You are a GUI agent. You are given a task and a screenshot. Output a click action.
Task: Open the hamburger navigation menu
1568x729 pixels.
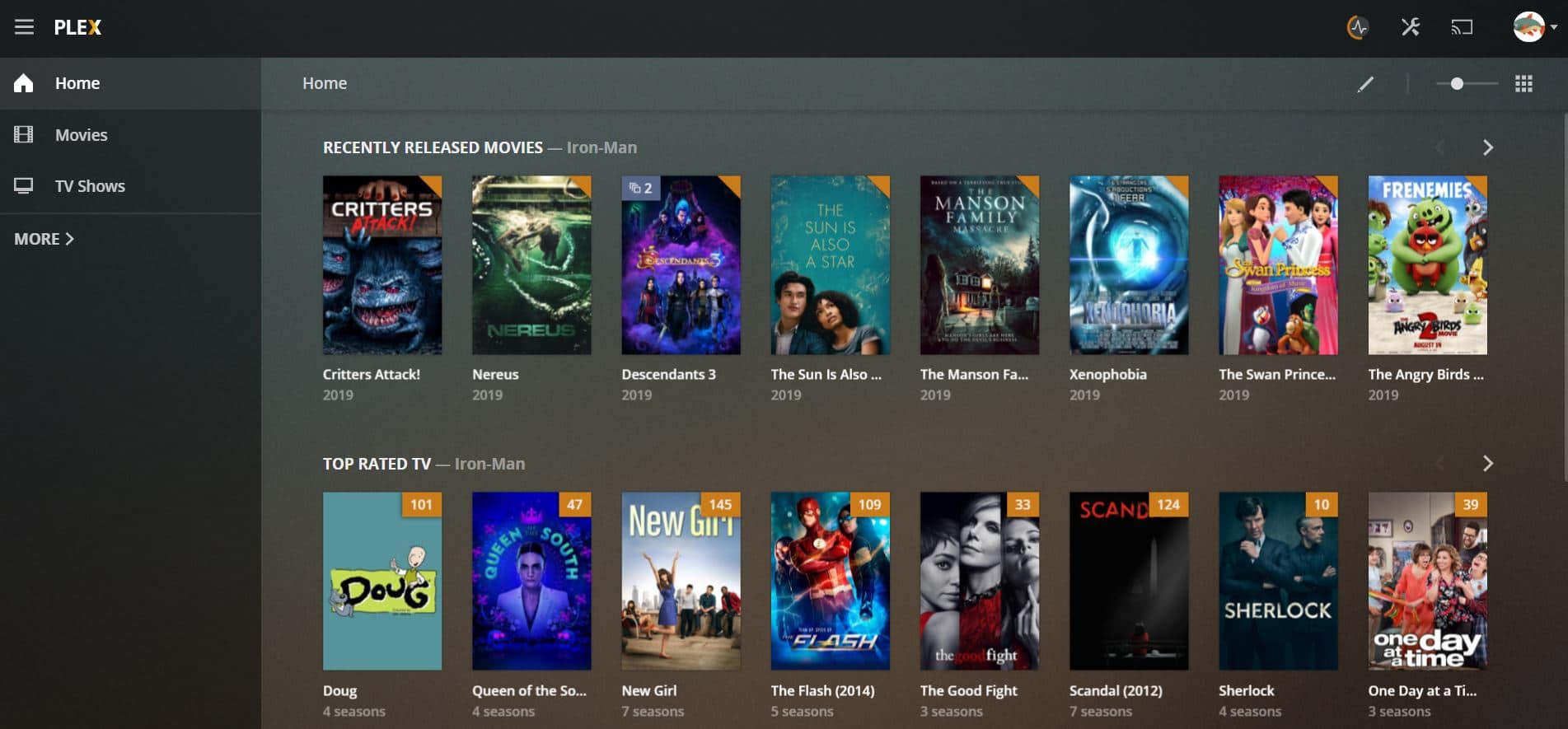24,27
